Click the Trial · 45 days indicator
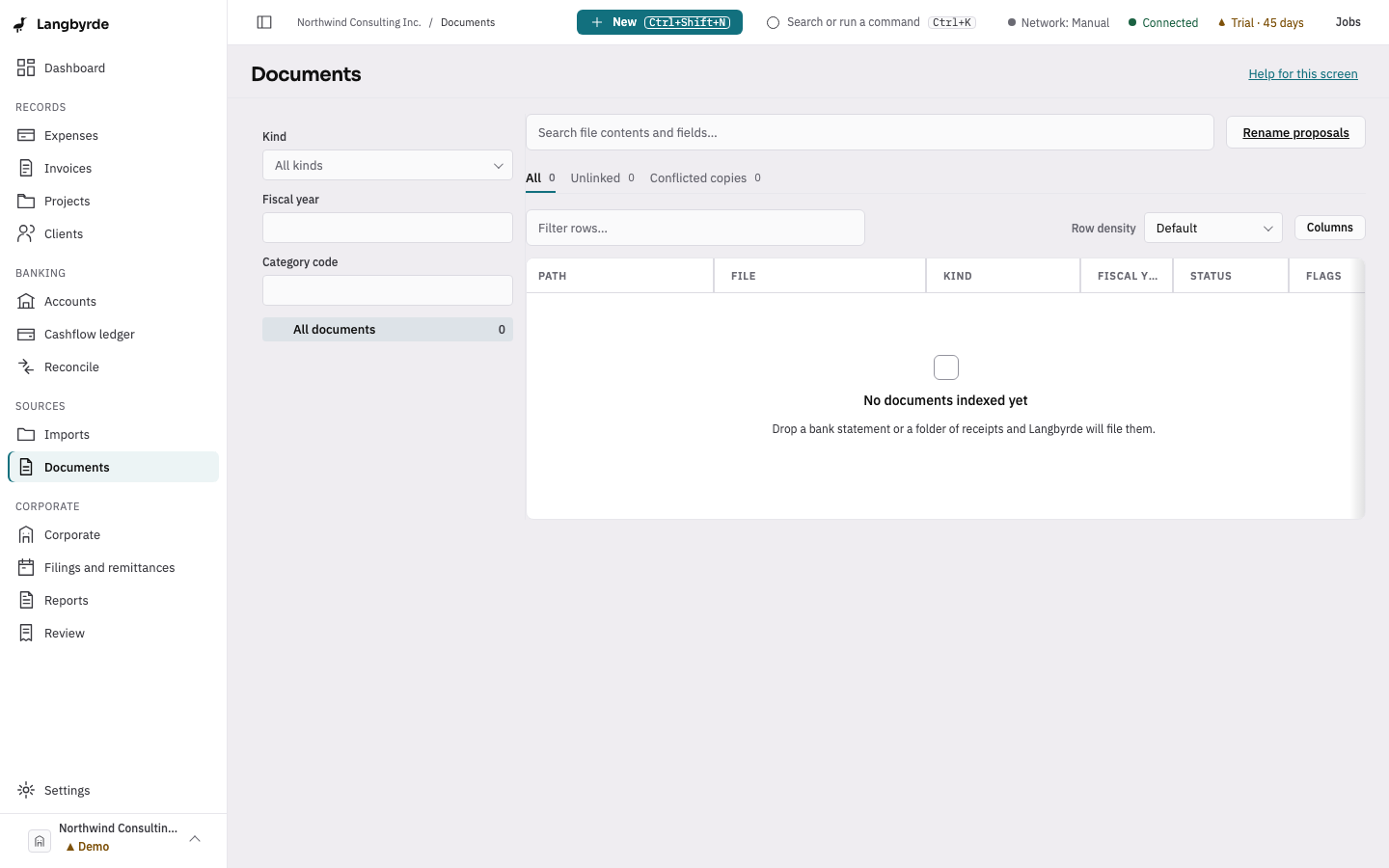The height and width of the screenshot is (868, 1389). point(1261,22)
